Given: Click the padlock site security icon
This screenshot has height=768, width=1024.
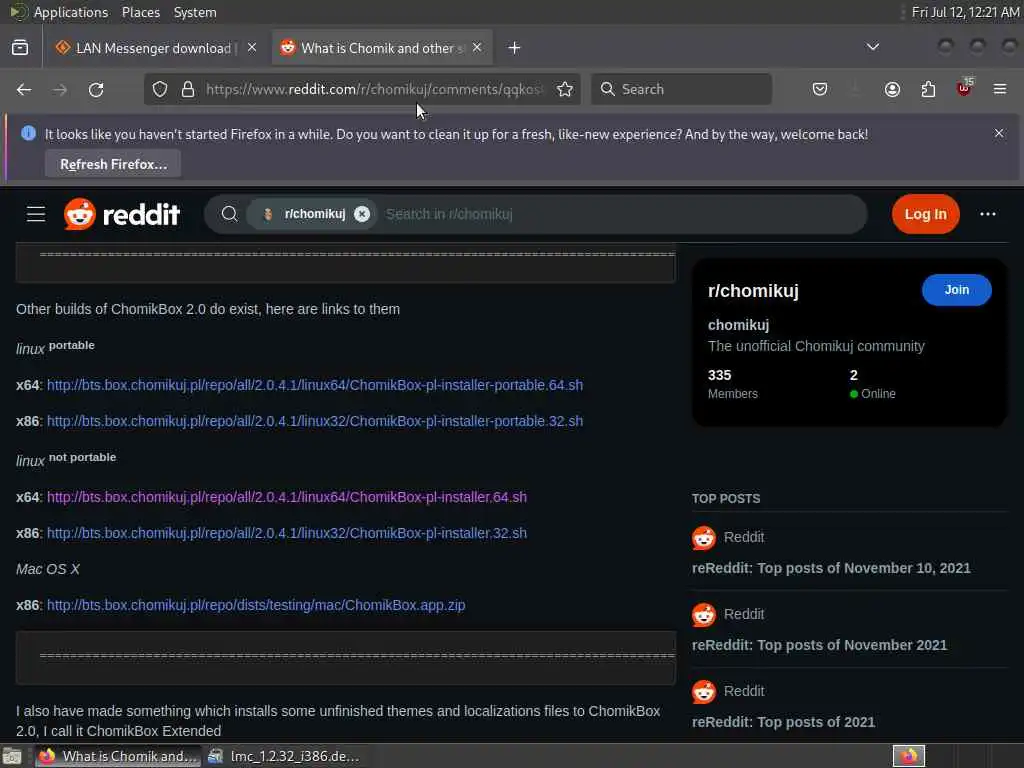Looking at the screenshot, I should [188, 89].
